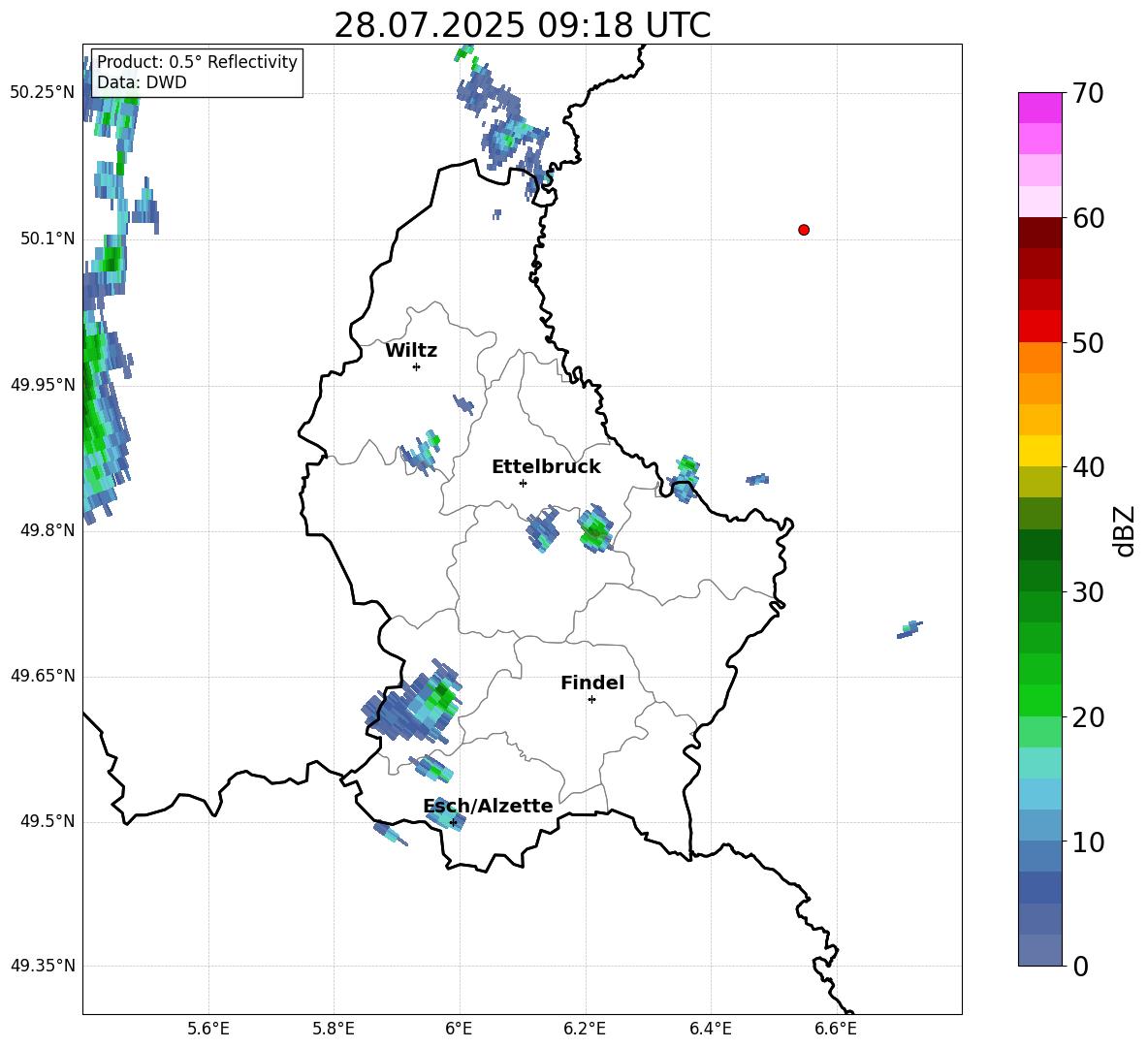This screenshot has width=1148, height=1048.
Task: Click the colorbar tick label 40
Action: click(1087, 467)
